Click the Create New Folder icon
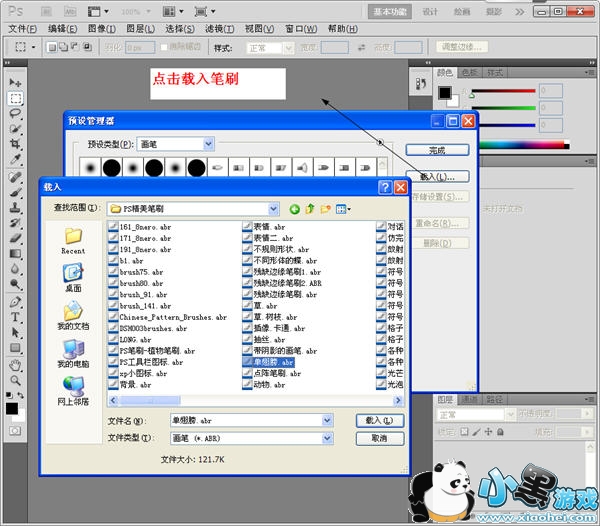Image resolution: width=600 pixels, height=526 pixels. coord(327,209)
